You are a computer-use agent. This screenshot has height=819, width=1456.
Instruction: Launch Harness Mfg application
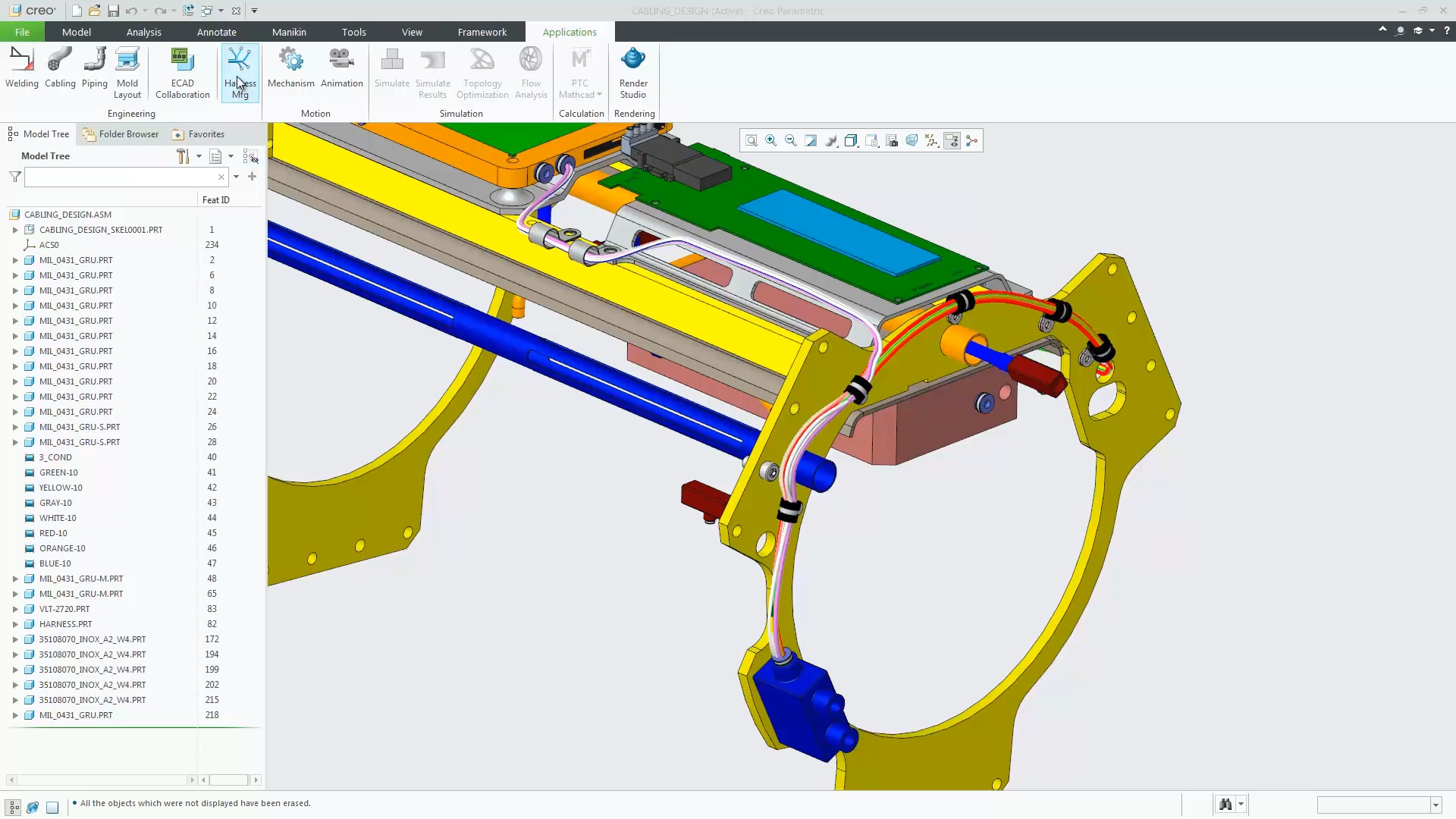(240, 73)
